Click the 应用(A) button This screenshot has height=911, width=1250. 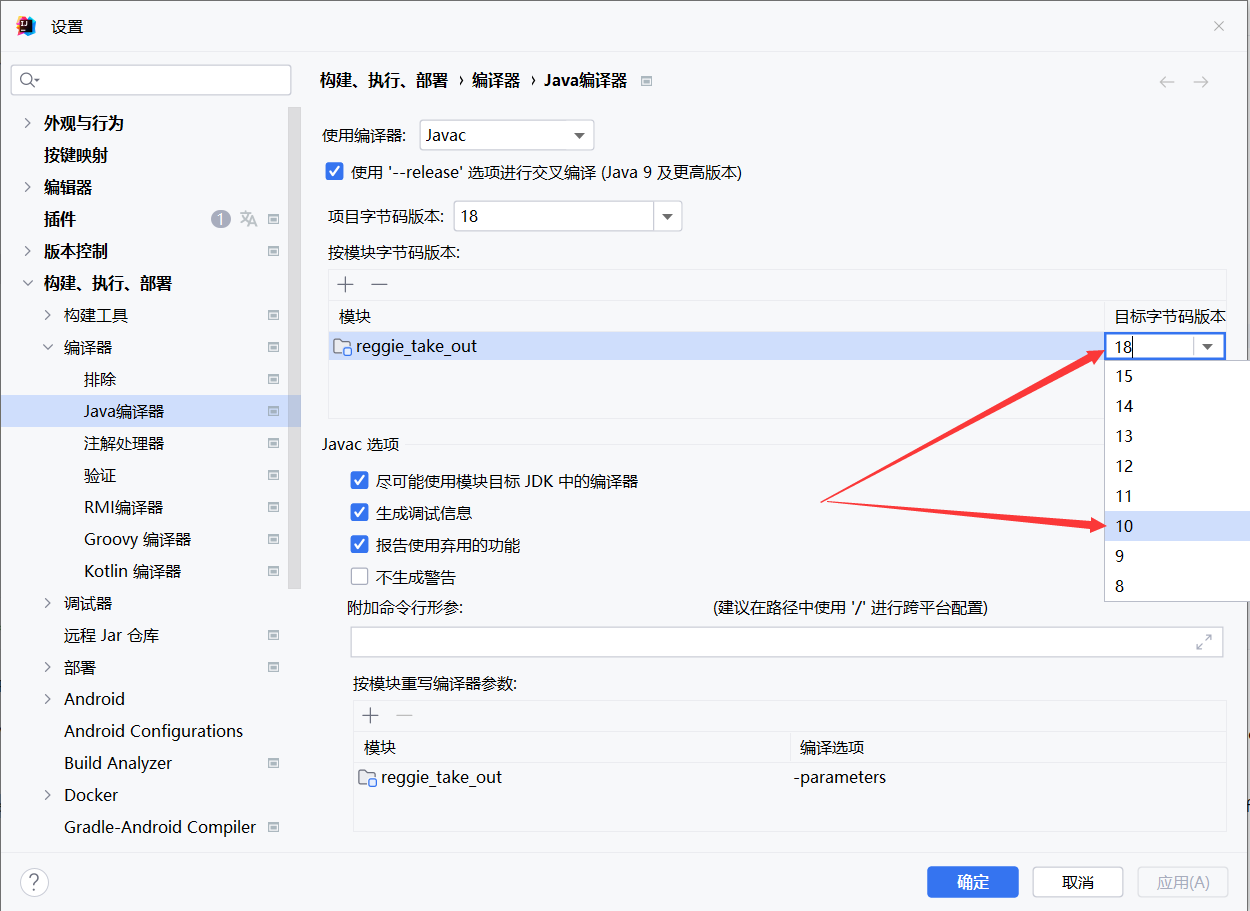[x=1183, y=882]
